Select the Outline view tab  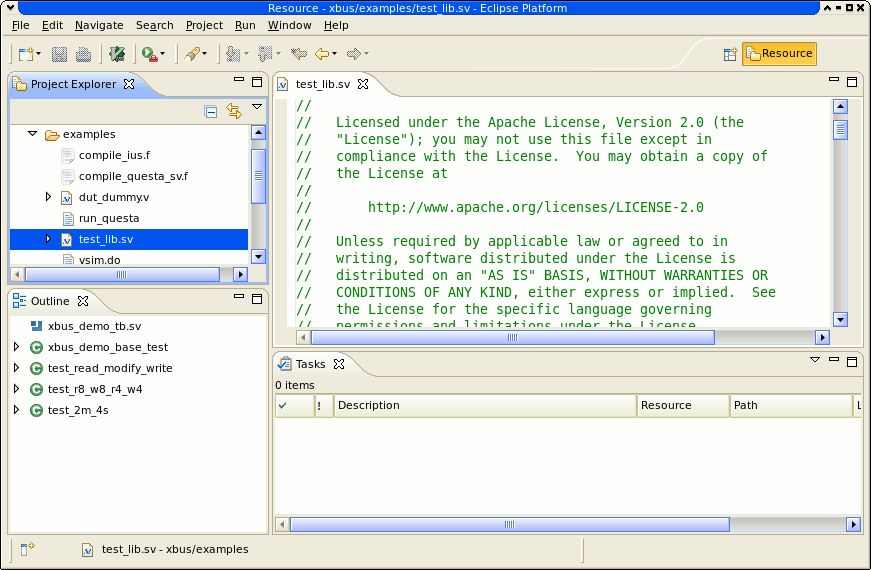point(50,301)
